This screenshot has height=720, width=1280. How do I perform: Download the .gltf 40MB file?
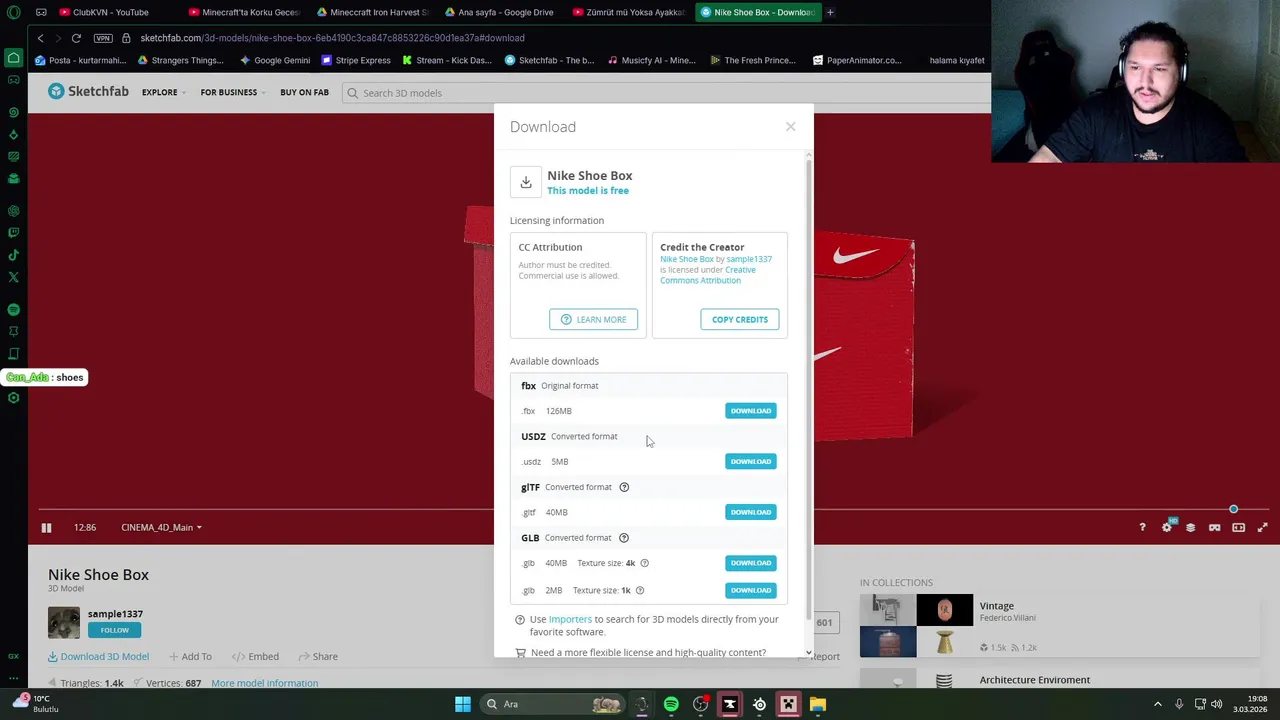(x=751, y=512)
